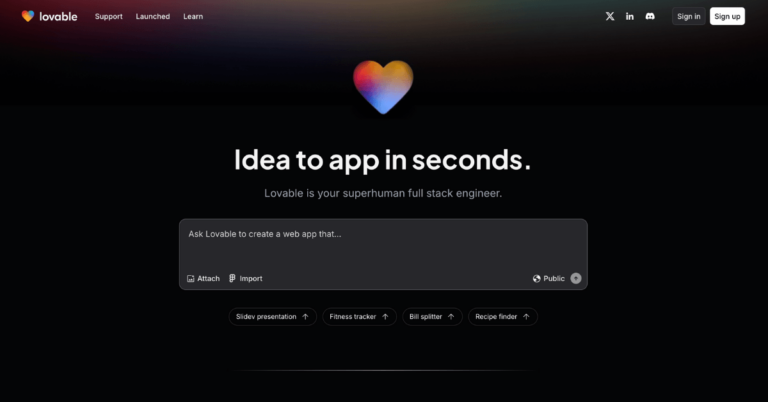The width and height of the screenshot is (768, 402).
Task: Select the Recipe finder suggestion
Action: (x=503, y=317)
